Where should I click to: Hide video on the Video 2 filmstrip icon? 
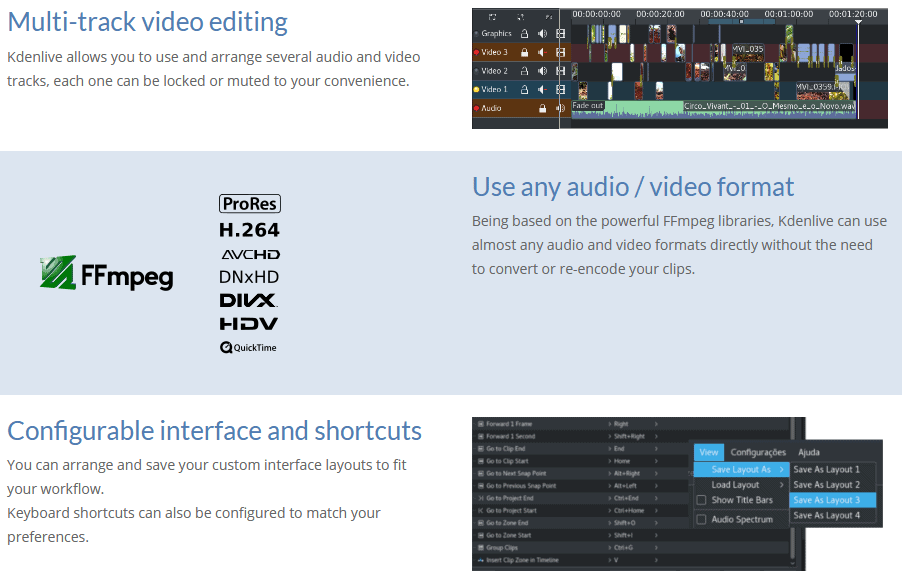[560, 71]
